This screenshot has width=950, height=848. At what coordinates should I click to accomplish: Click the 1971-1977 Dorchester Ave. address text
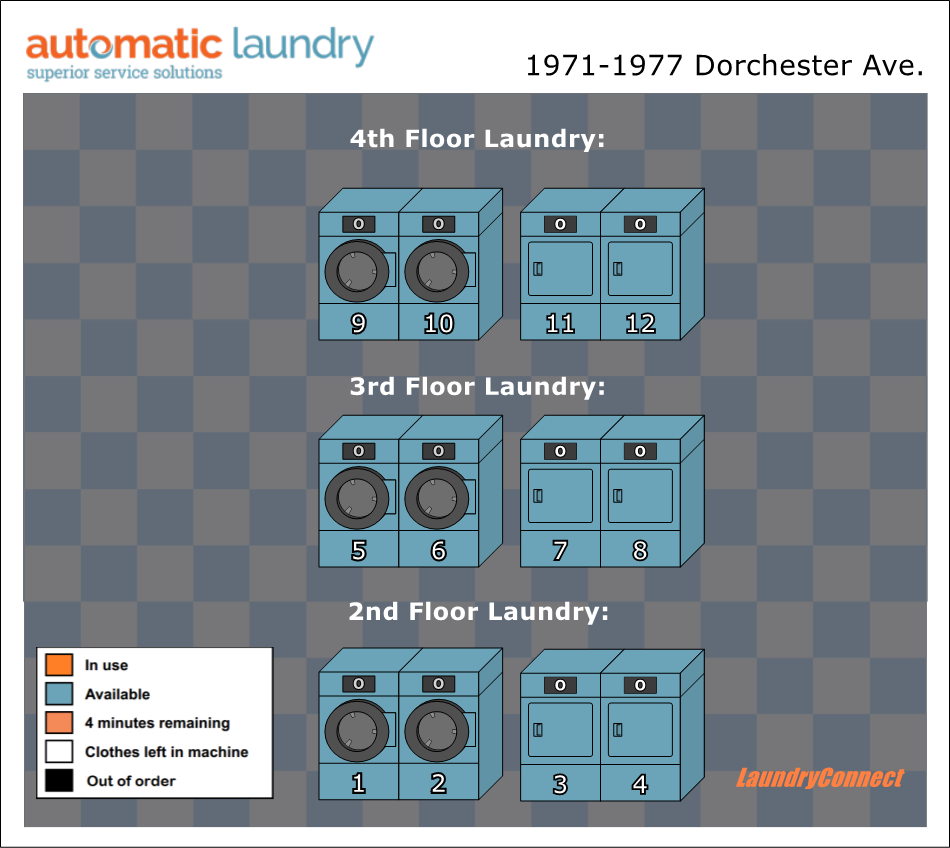[724, 66]
